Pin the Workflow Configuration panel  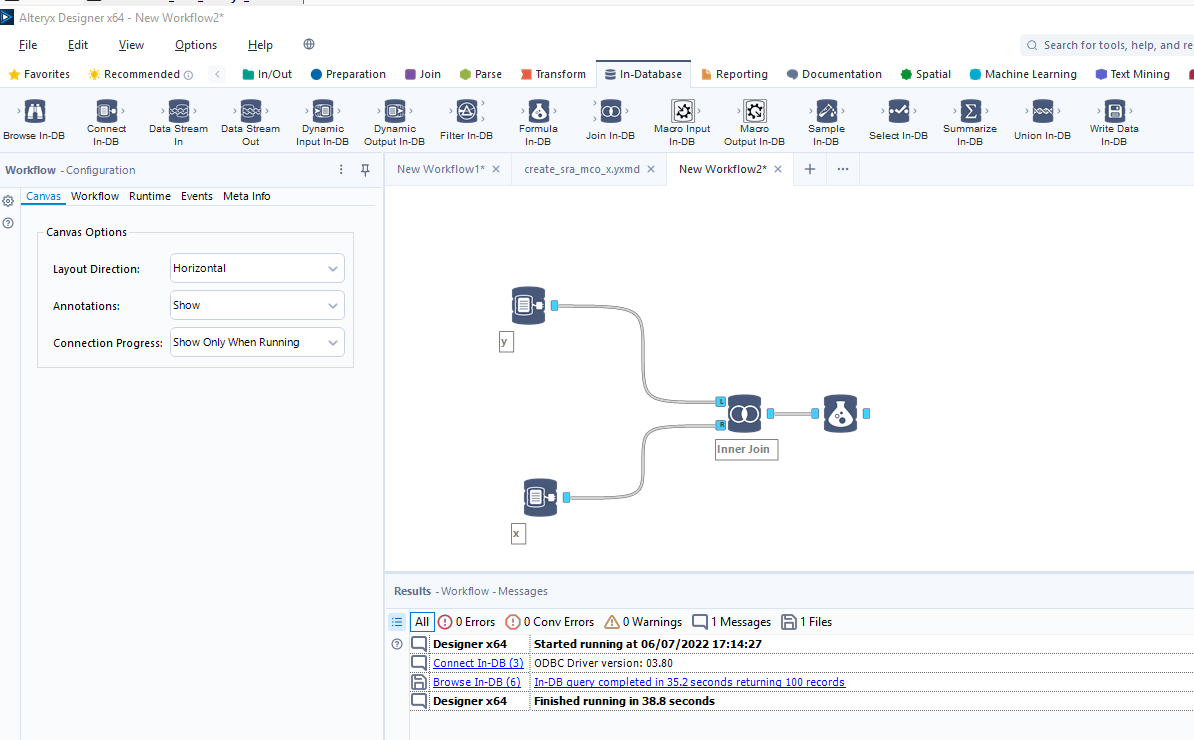tap(365, 170)
